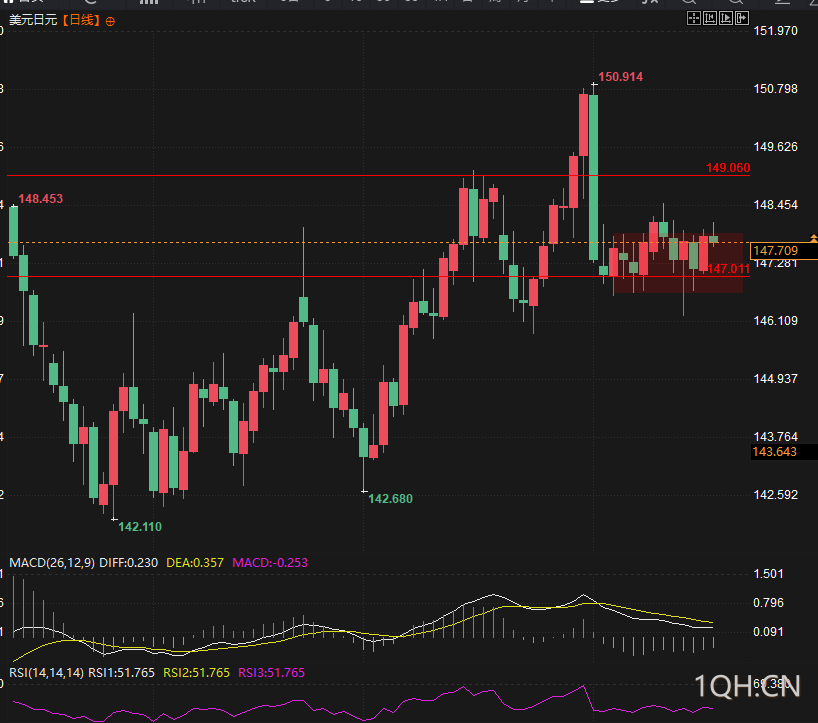Viewport: 818px width, 723px height.
Task: Click the 142.680 low price marker
Action: tap(390, 499)
